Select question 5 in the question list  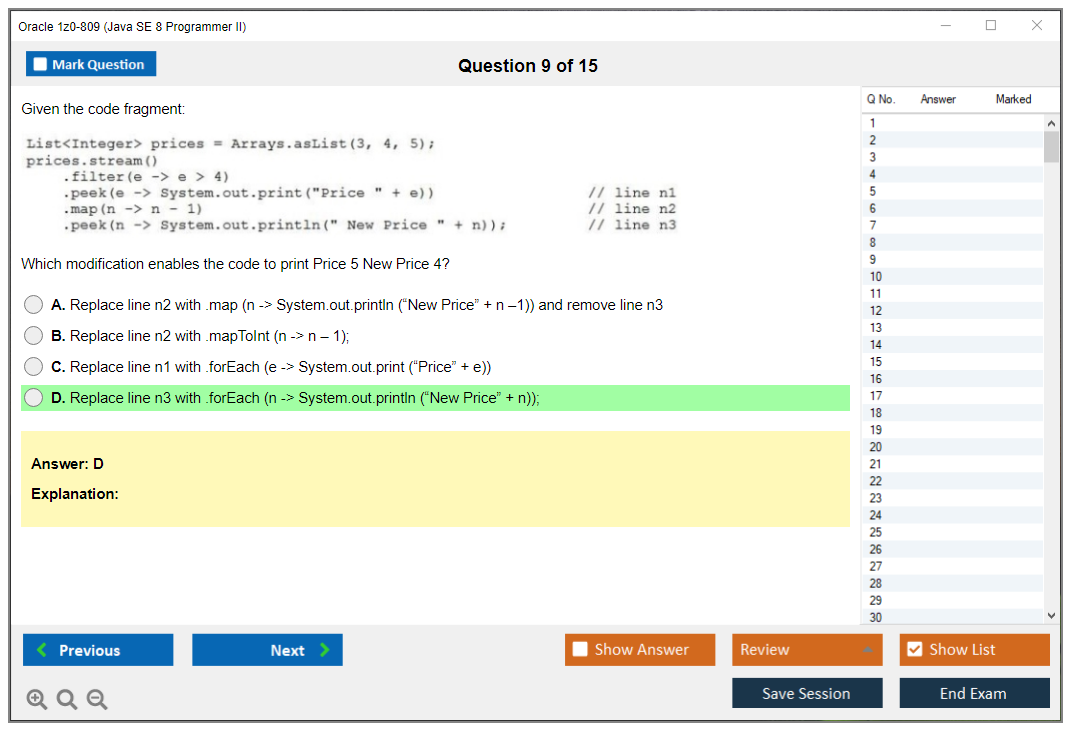pos(940,190)
